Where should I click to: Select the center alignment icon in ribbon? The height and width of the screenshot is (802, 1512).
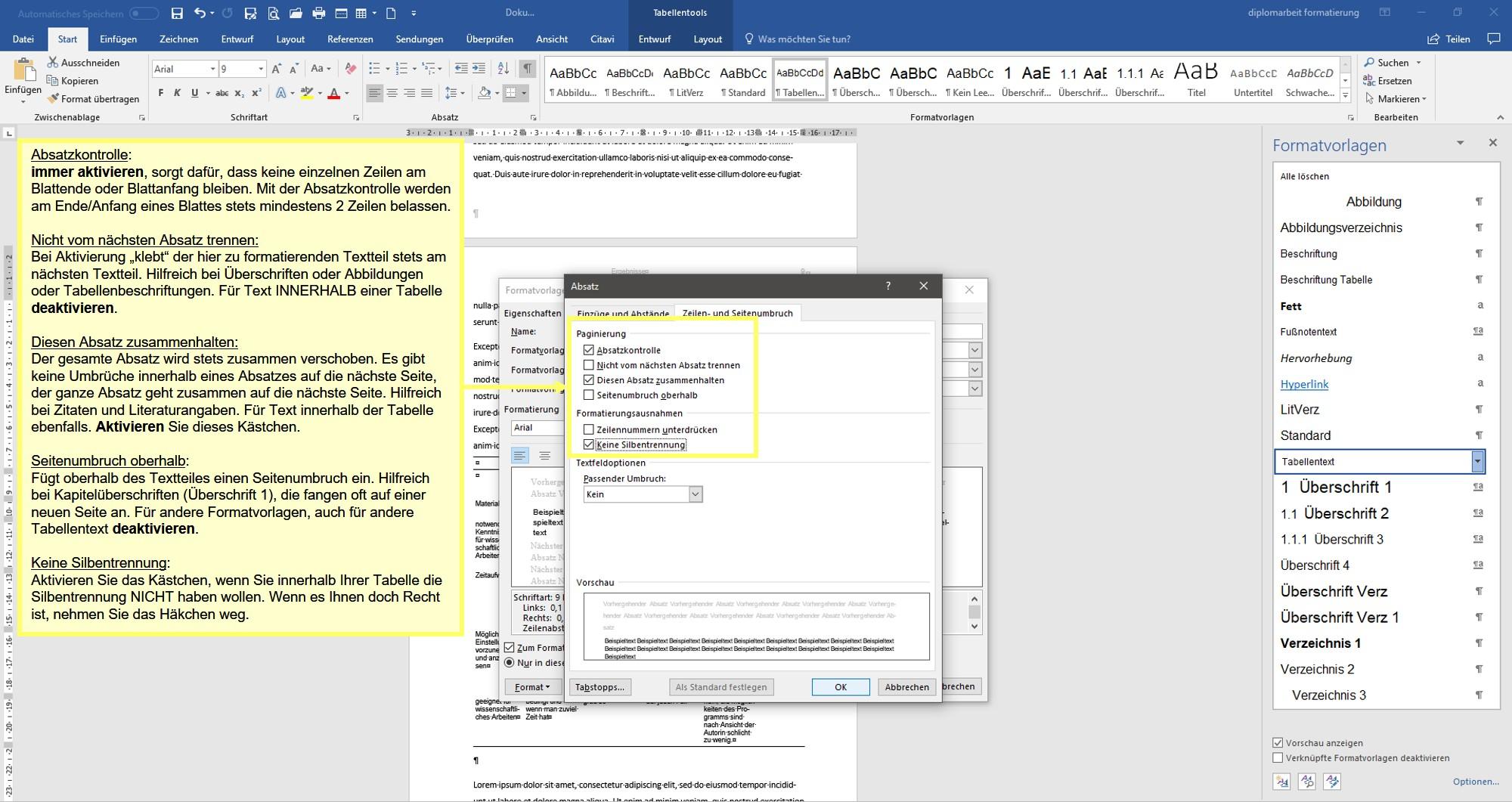pyautogui.click(x=392, y=93)
